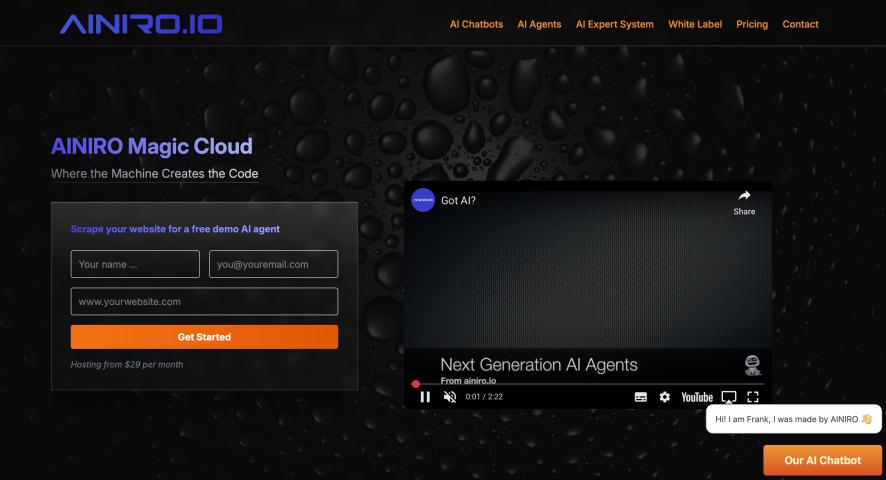Focus the 'Your name' input field
This screenshot has height=480, width=886.
tap(135, 264)
